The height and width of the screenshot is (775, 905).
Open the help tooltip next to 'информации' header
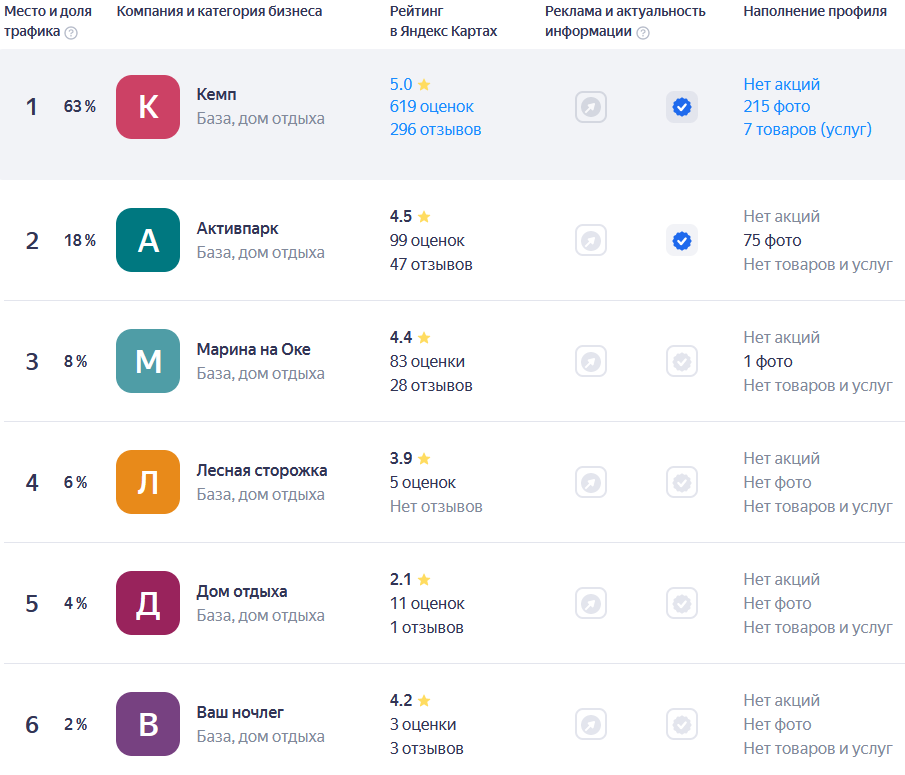[642, 33]
